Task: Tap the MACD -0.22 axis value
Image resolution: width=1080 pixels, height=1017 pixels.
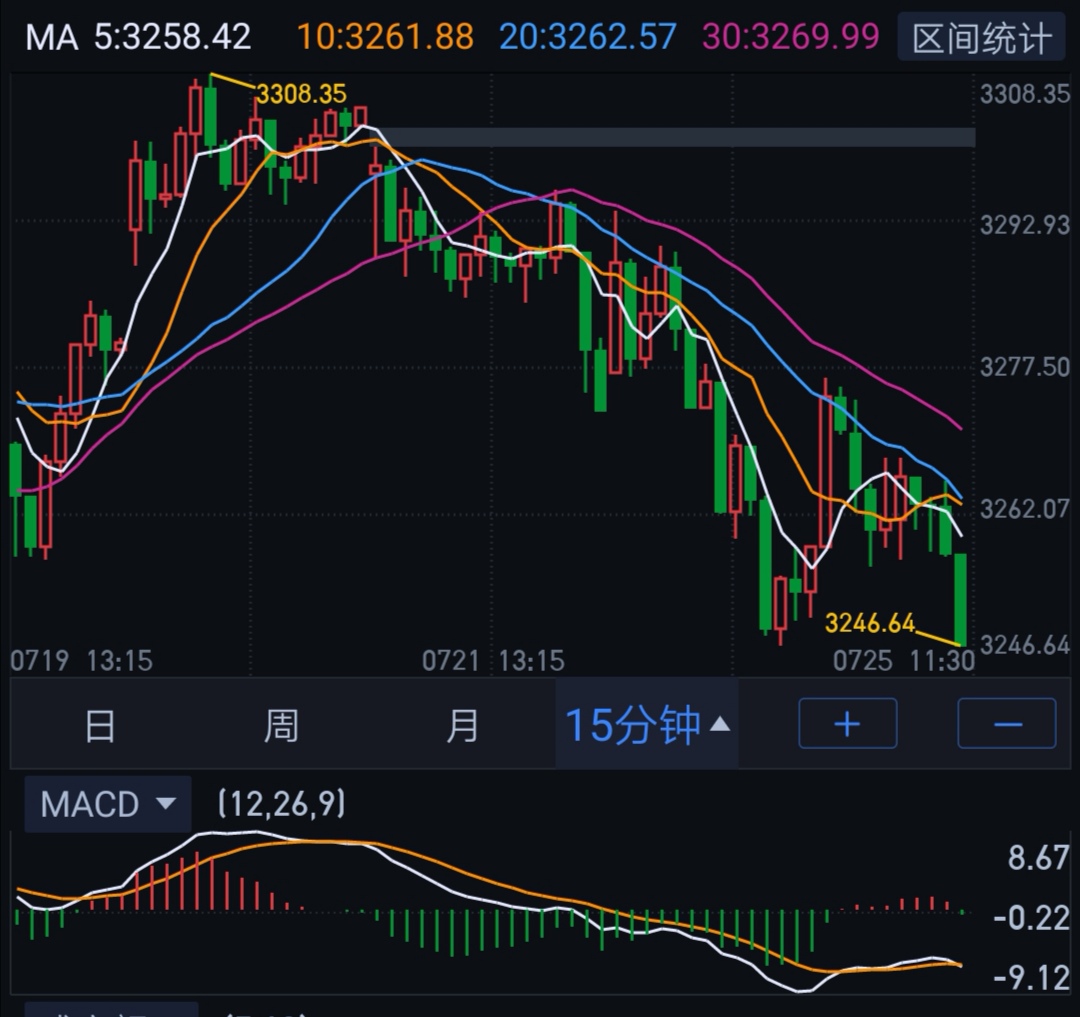Action: pyautogui.click(x=1032, y=918)
